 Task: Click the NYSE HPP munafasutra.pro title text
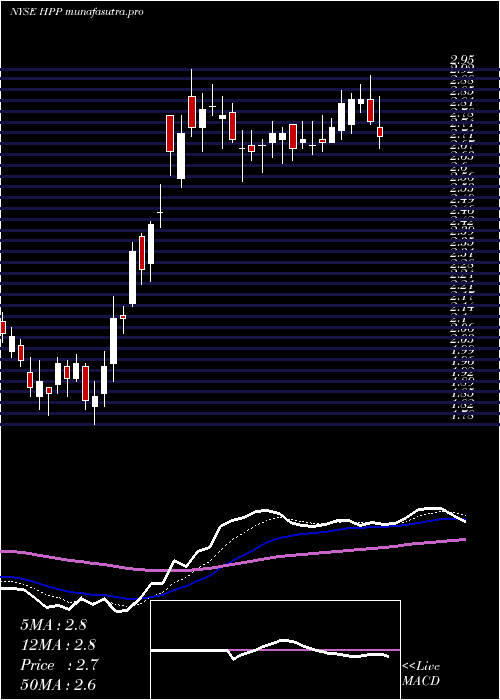click(x=77, y=12)
